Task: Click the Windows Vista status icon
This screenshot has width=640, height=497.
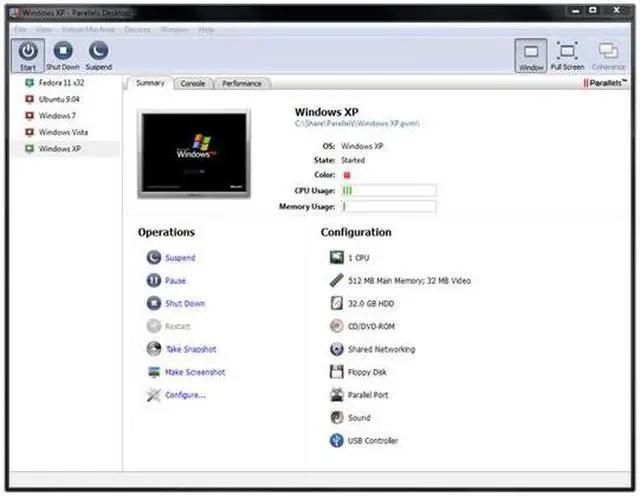Action: (29, 132)
